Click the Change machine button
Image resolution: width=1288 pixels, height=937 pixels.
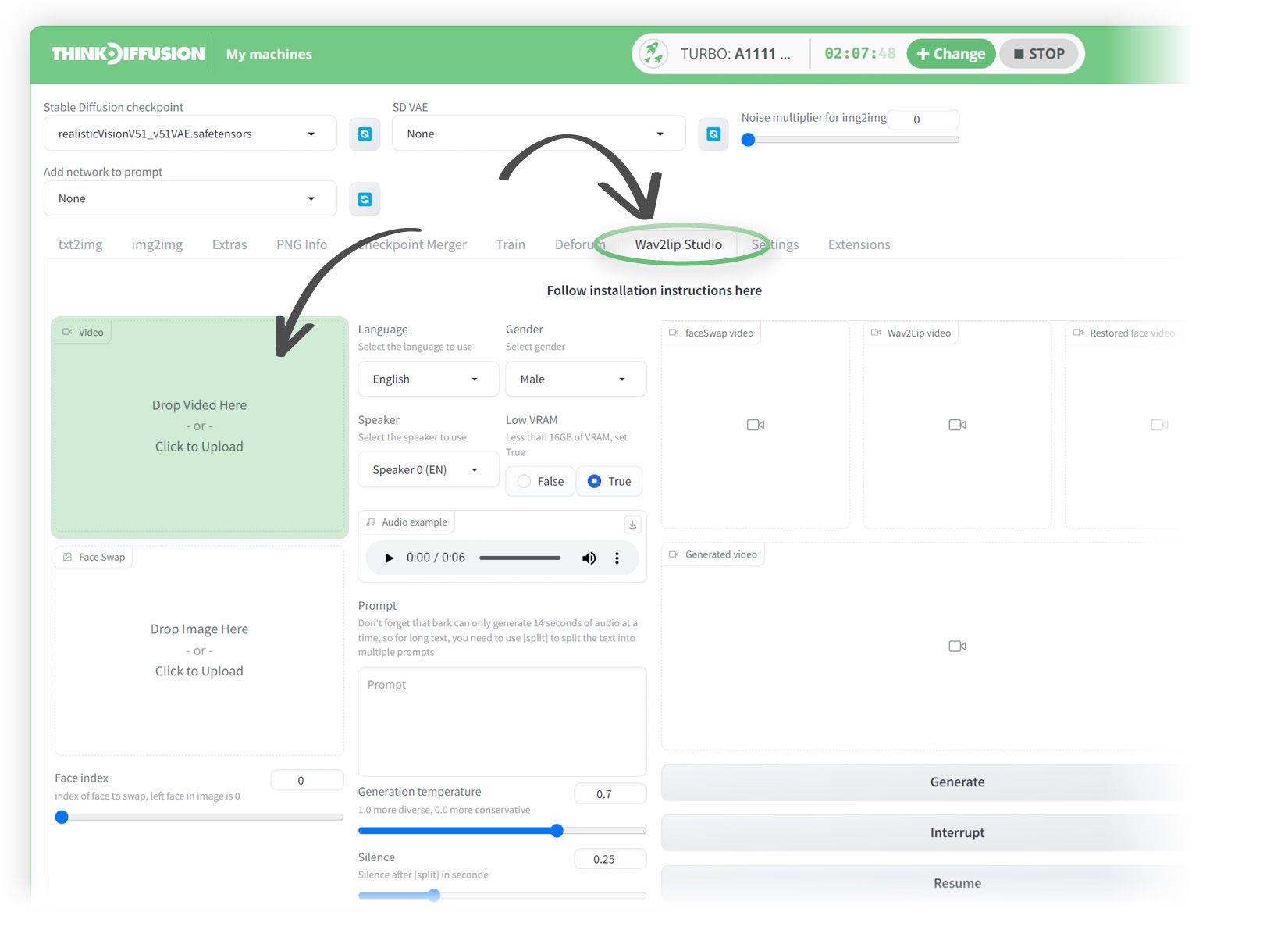pos(951,54)
